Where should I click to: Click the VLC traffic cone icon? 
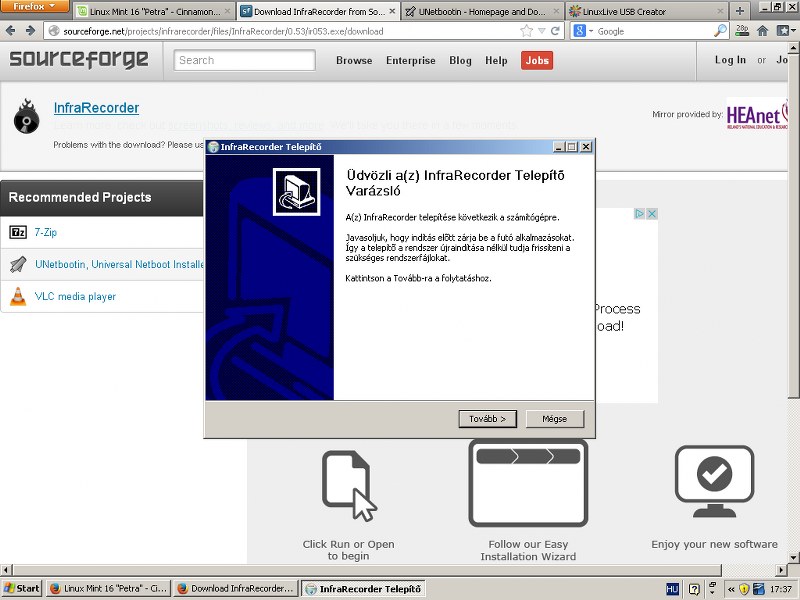[x=18, y=296]
